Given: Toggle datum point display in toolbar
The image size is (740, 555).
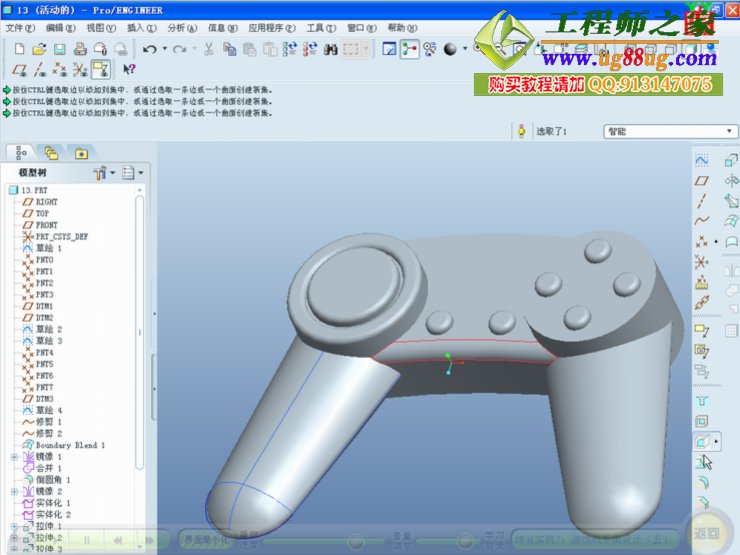Looking at the screenshot, I should pyautogui.click(x=59, y=69).
